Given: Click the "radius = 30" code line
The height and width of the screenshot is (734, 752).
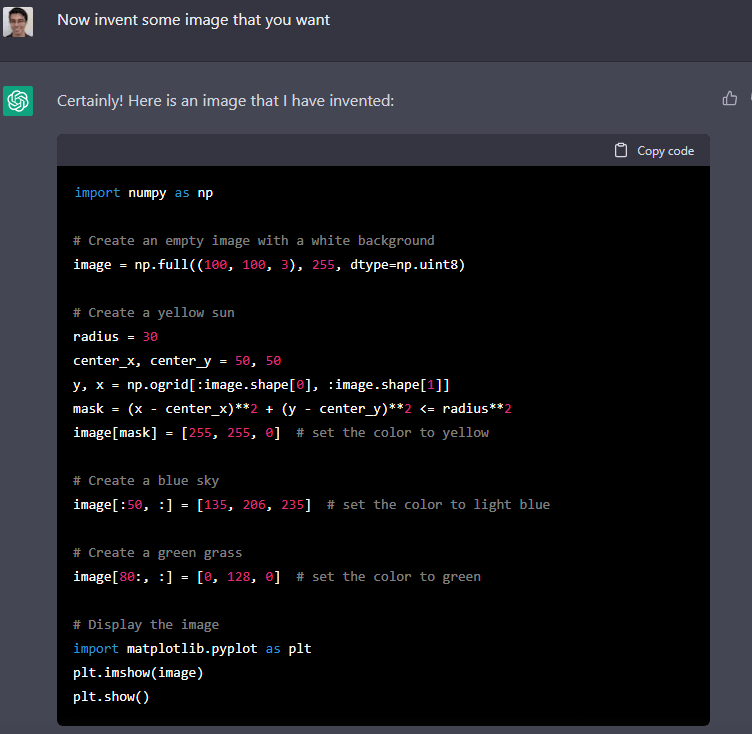Looking at the screenshot, I should click(115, 336).
